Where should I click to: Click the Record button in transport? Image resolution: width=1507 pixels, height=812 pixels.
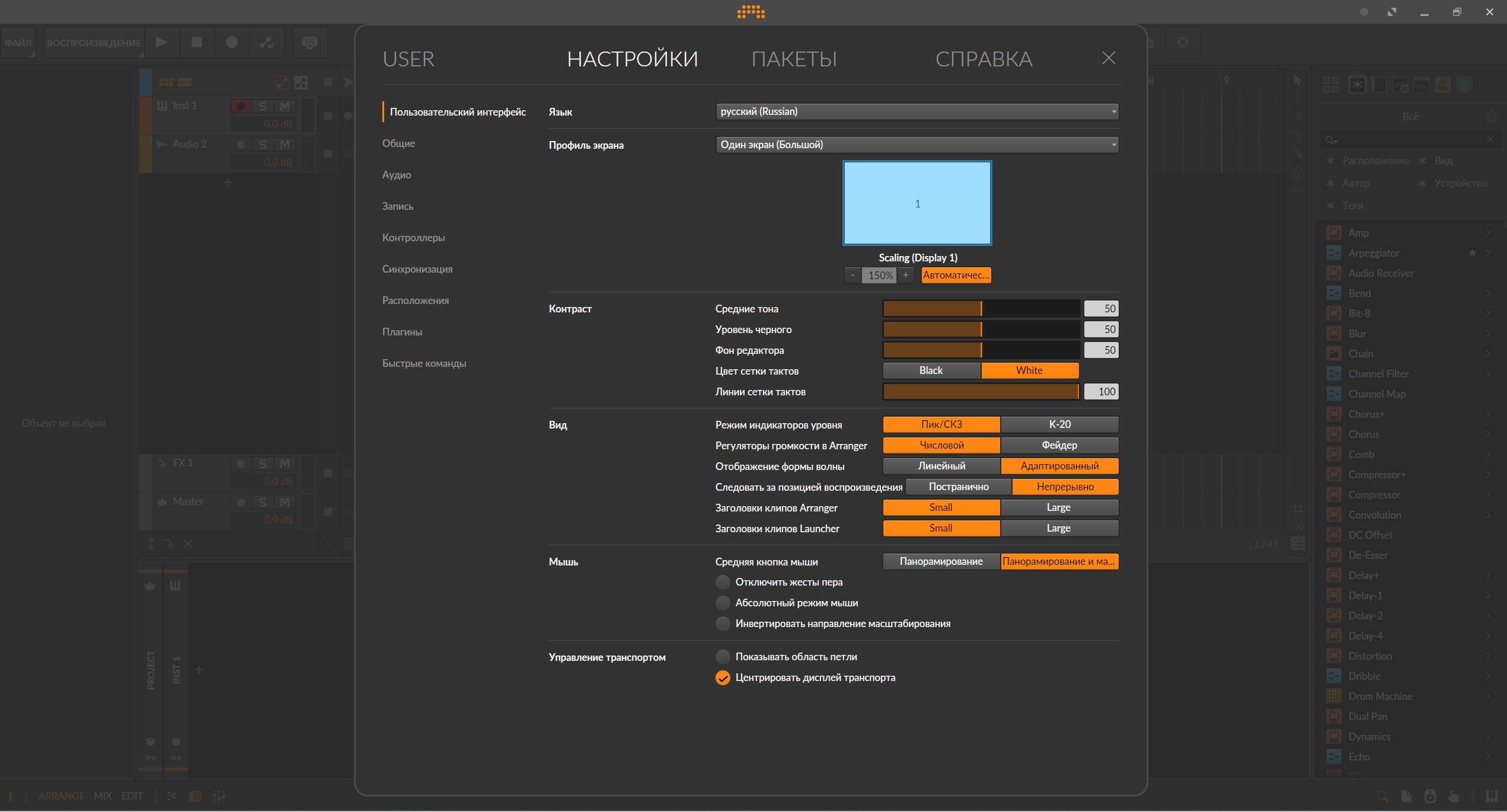(232, 42)
